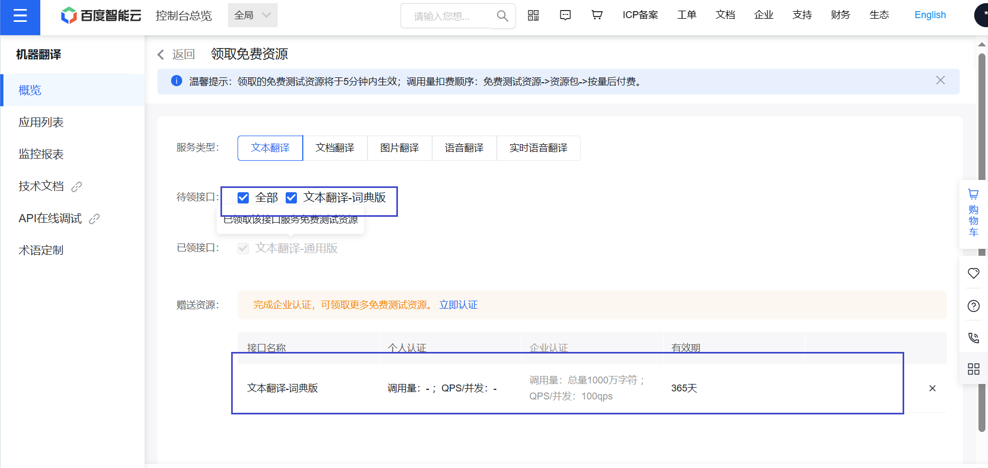Open the hamburger main menu
Viewport: 988px width, 468px height.
pos(20,16)
